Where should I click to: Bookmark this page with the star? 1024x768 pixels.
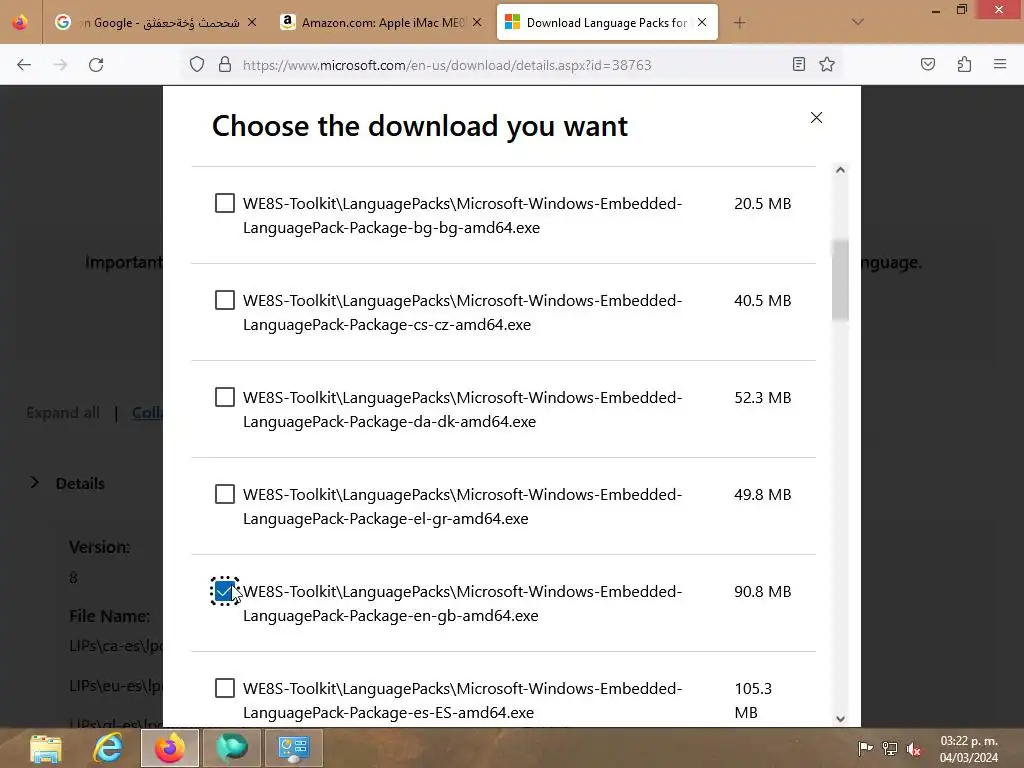coord(827,64)
